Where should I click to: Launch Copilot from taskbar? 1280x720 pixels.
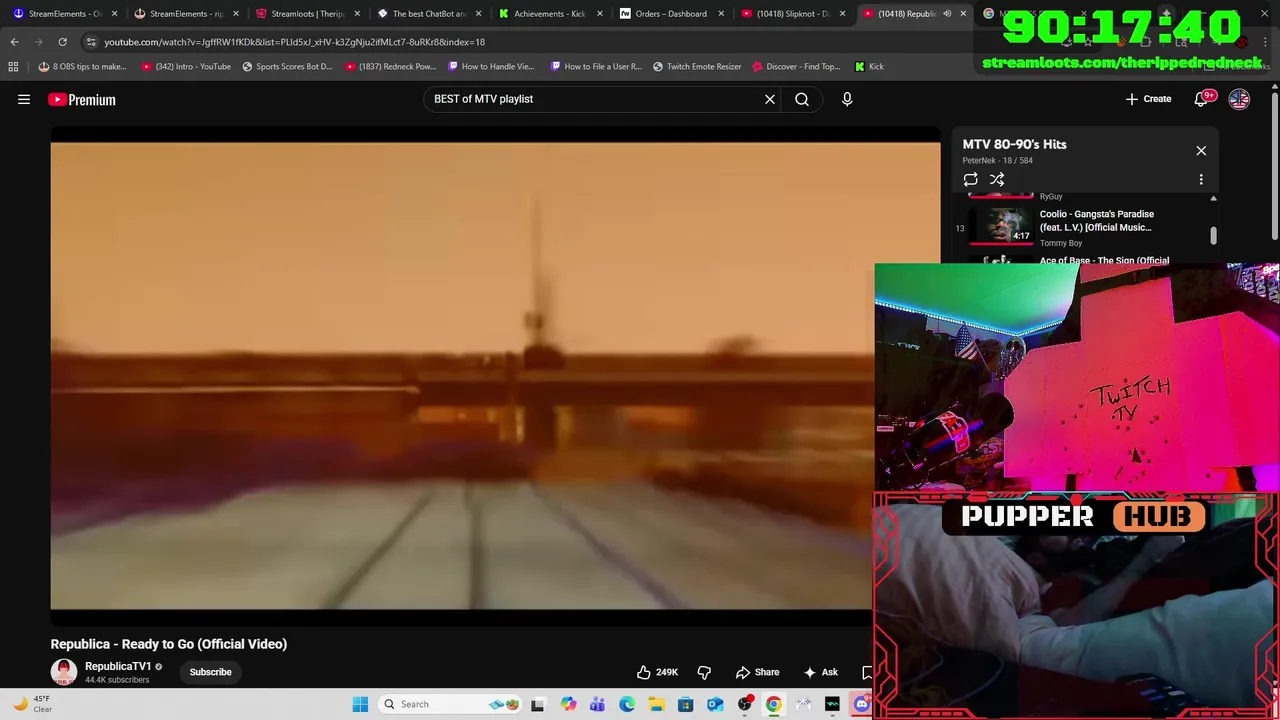(x=569, y=704)
